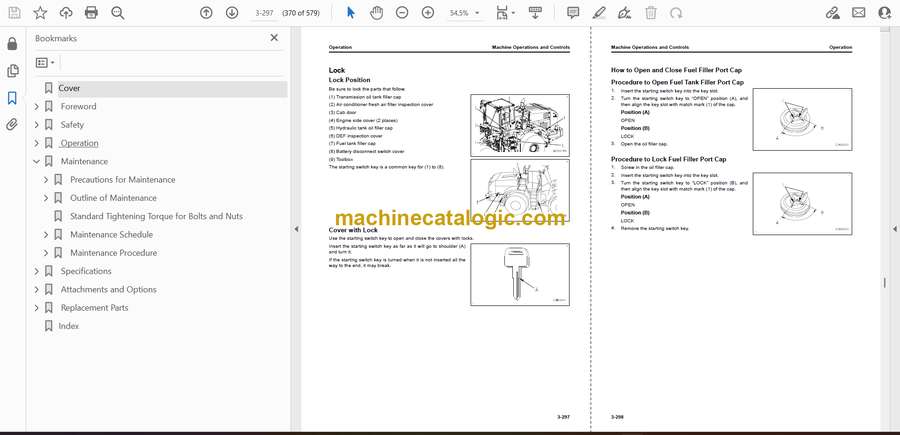The image size is (900, 435).
Task: Open the bookmarks options menu dropdown
Action: point(46,62)
